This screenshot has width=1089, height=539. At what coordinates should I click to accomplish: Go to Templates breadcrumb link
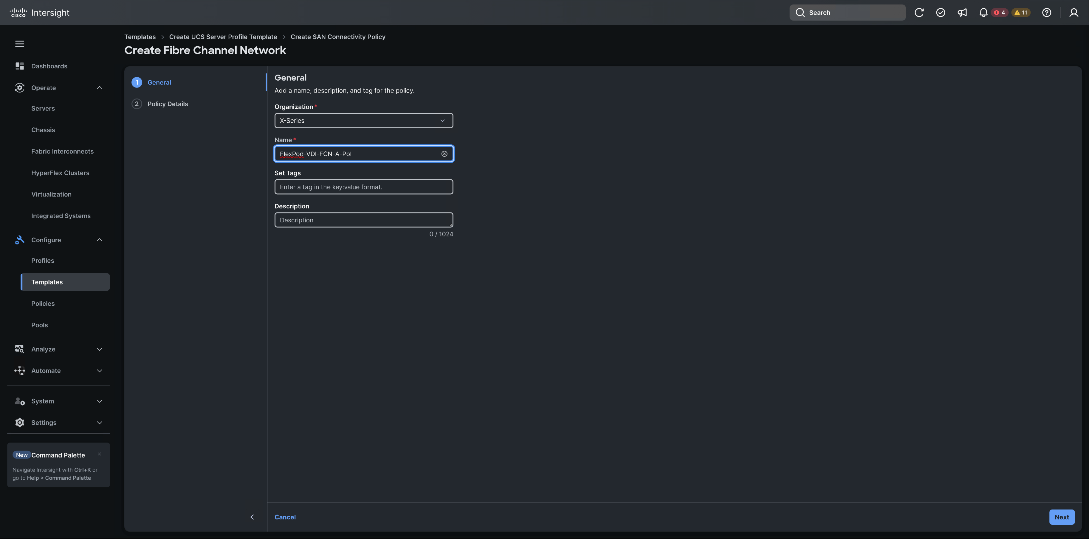click(x=140, y=37)
